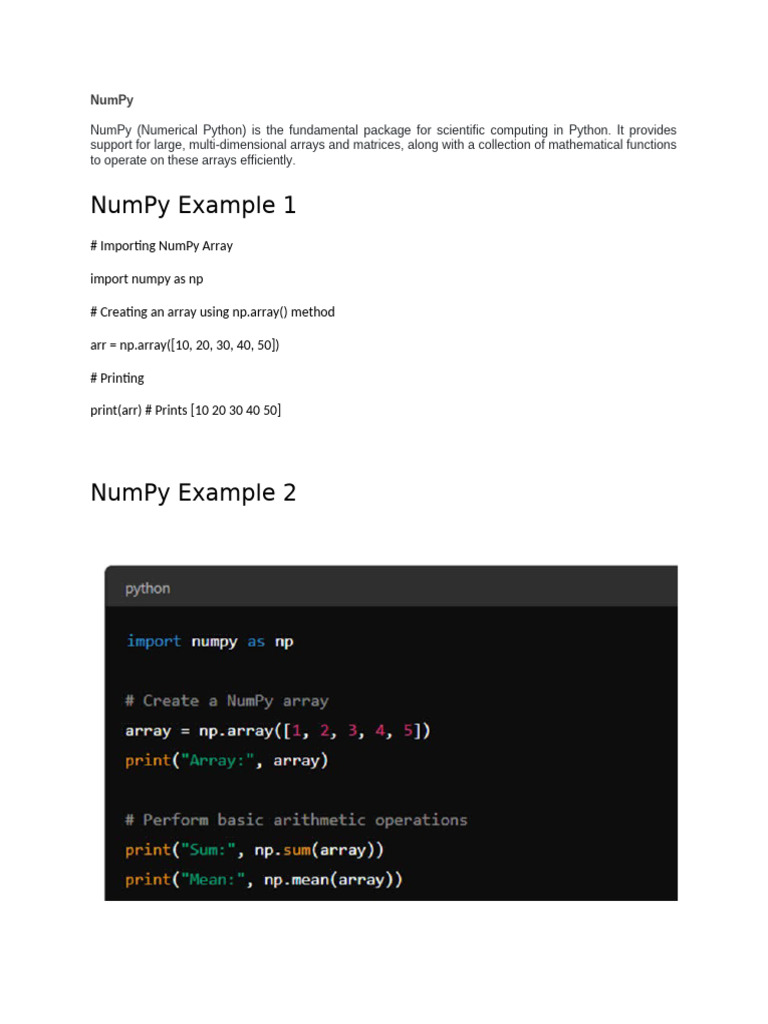
Task: Click the blue "import" keyword in code block
Action: pos(153,641)
